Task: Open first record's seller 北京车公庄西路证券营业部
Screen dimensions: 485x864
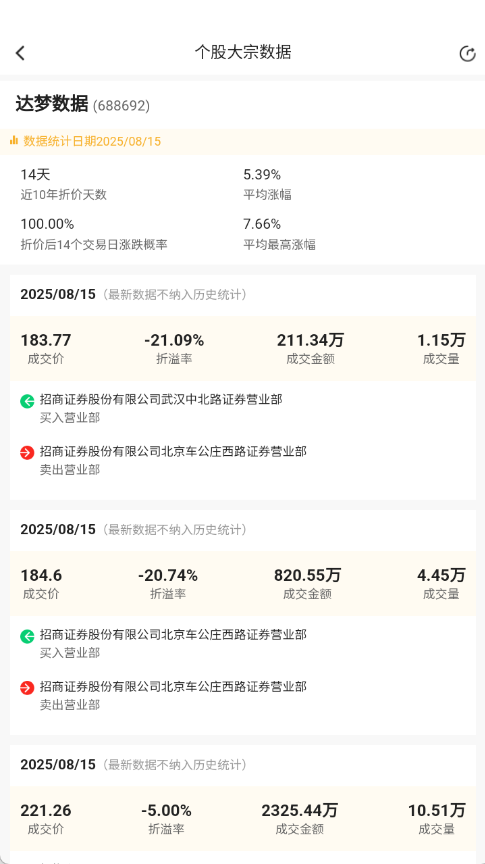Action: (x=173, y=451)
